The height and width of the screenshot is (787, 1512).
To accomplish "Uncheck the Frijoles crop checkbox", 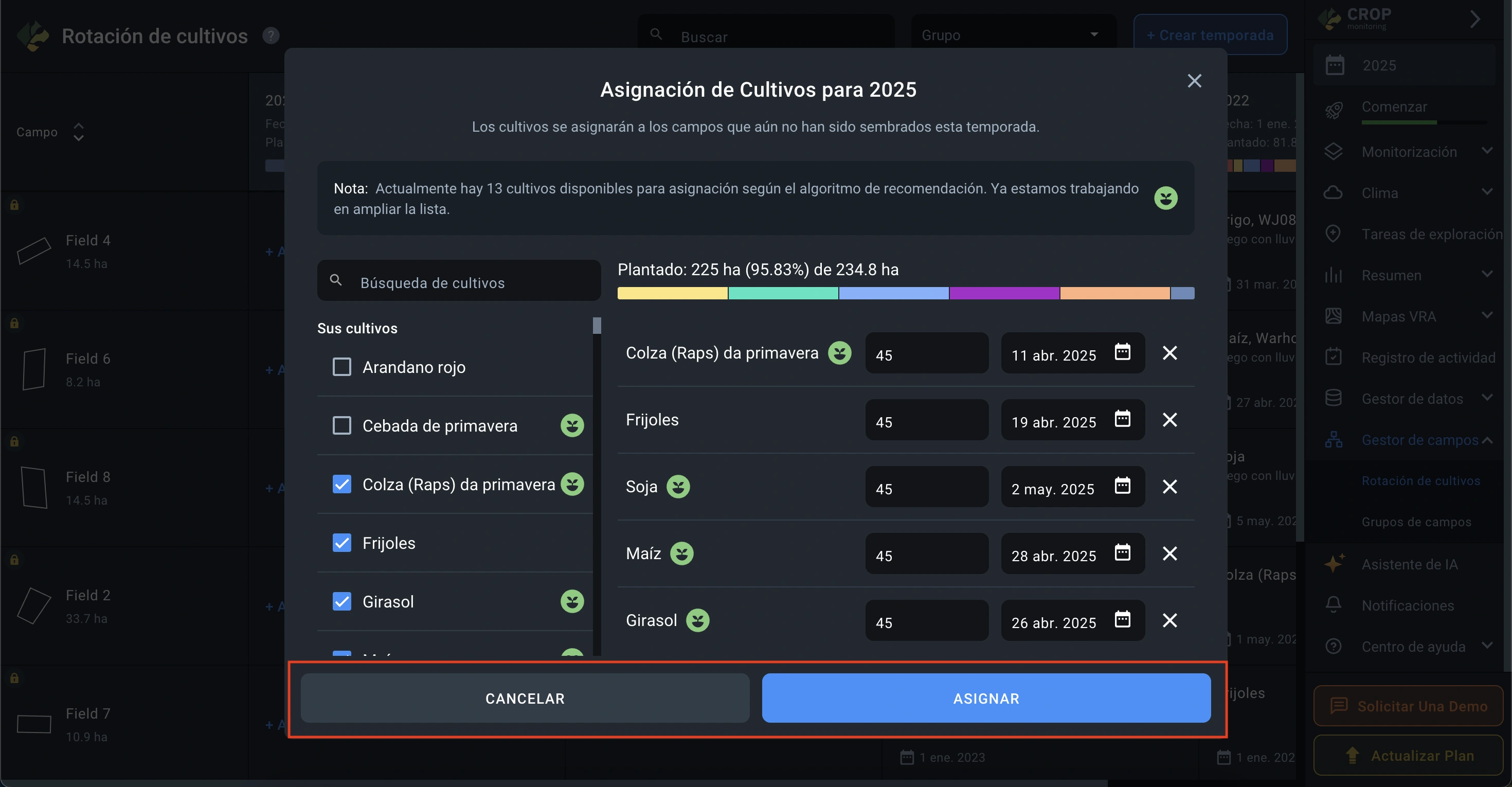I will tap(341, 543).
